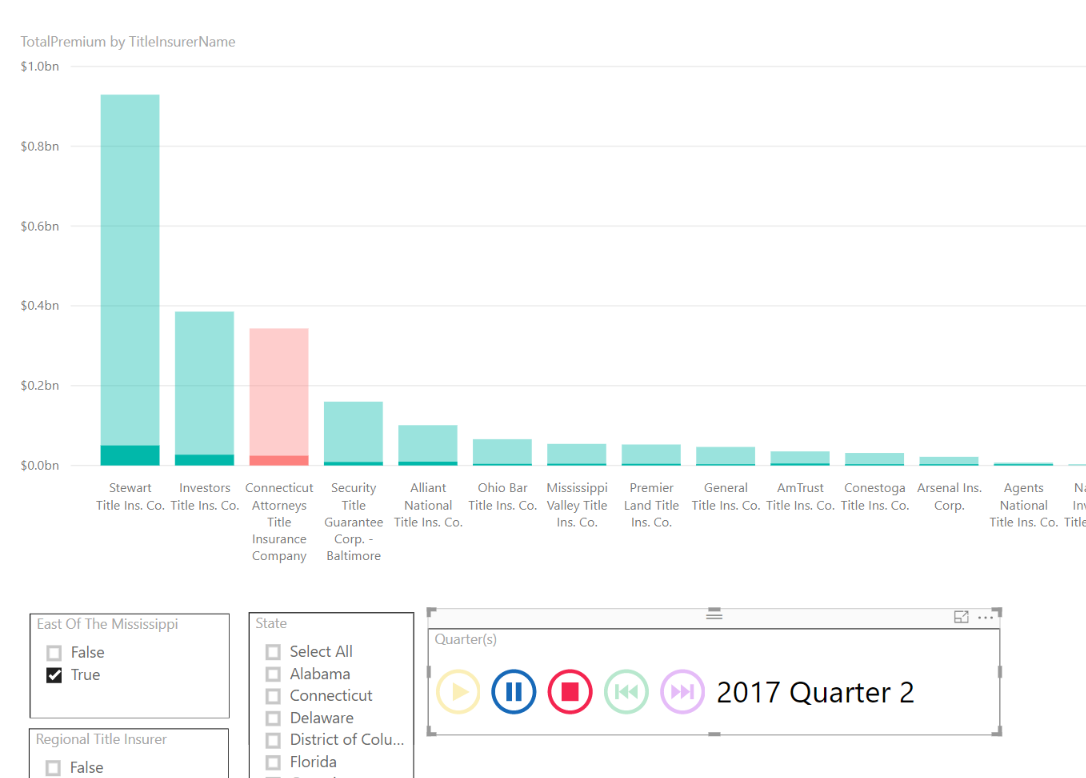Click the Stewart Title Ins. Co. axis label
The width and height of the screenshot is (1086, 778).
[x=130, y=497]
